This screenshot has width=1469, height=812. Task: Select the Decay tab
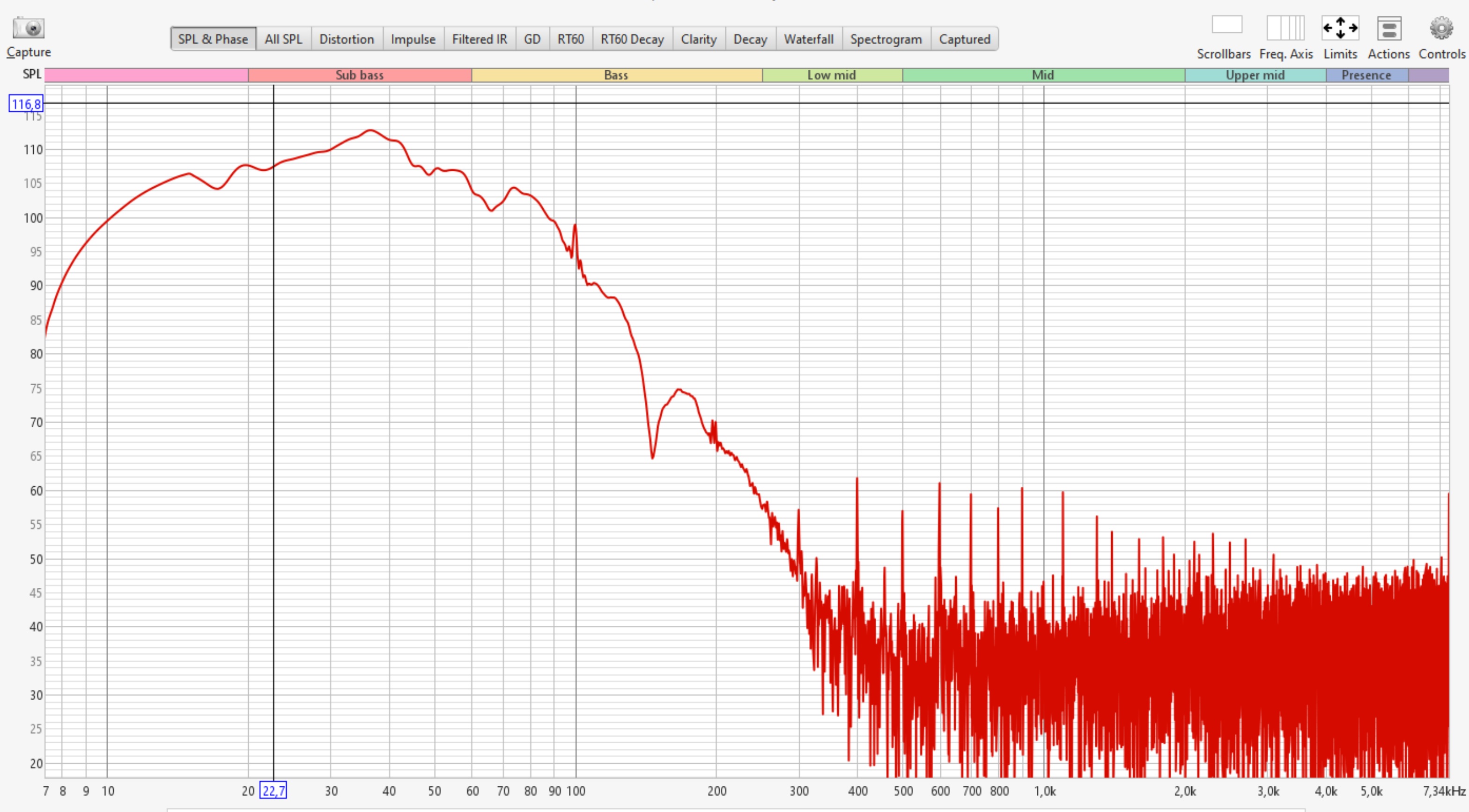[751, 39]
